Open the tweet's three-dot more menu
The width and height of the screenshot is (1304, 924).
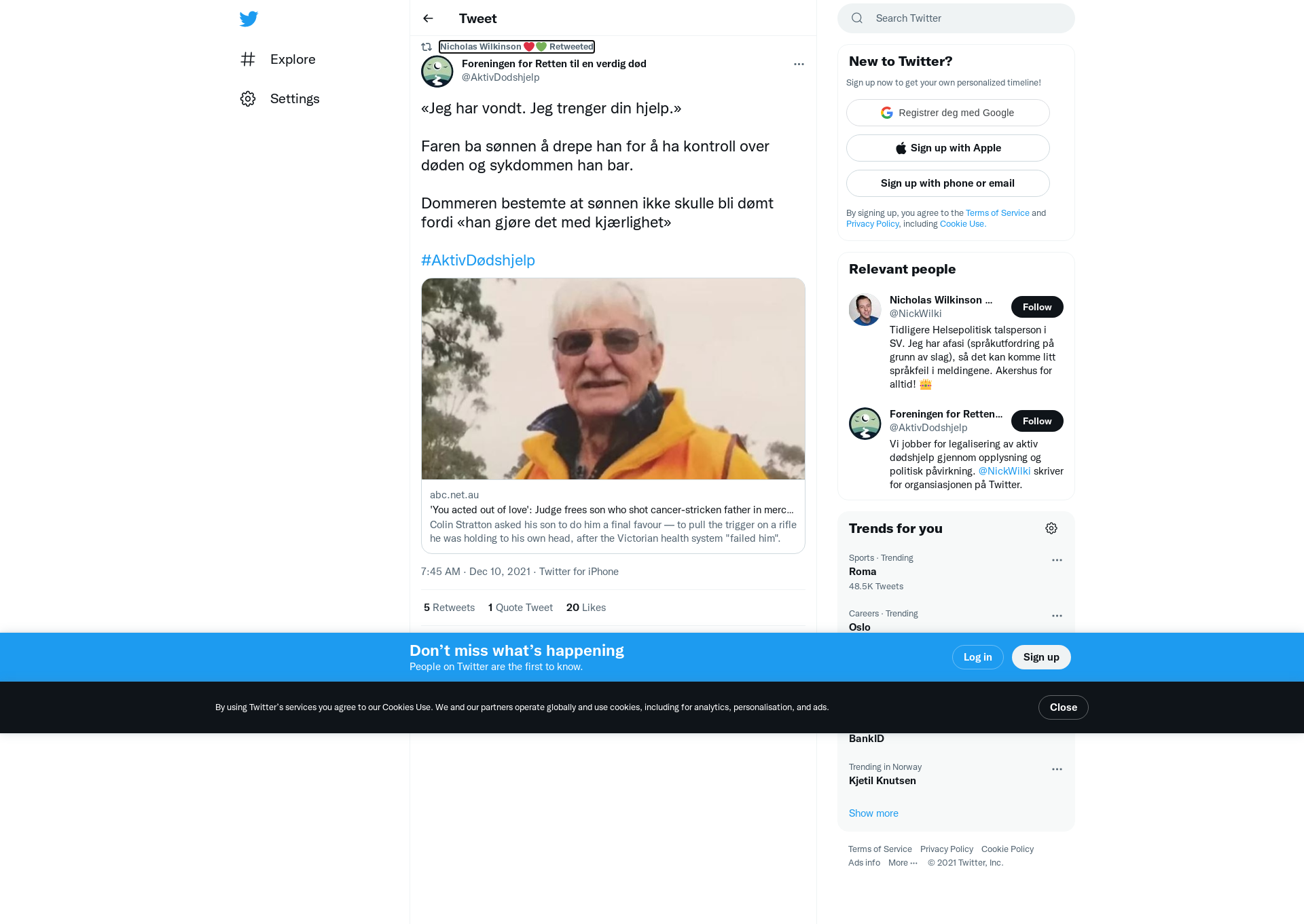799,64
